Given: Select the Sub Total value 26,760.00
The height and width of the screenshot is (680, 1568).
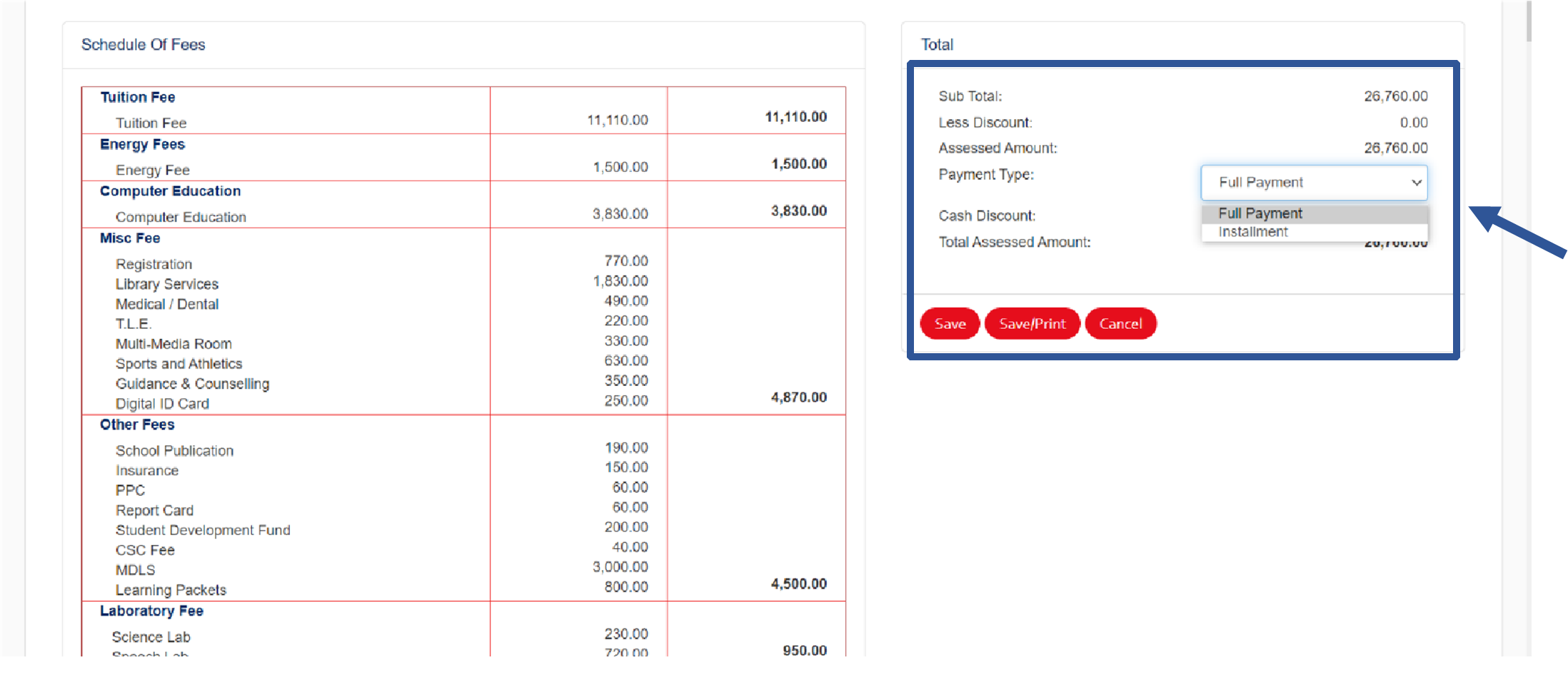Looking at the screenshot, I should (1395, 96).
